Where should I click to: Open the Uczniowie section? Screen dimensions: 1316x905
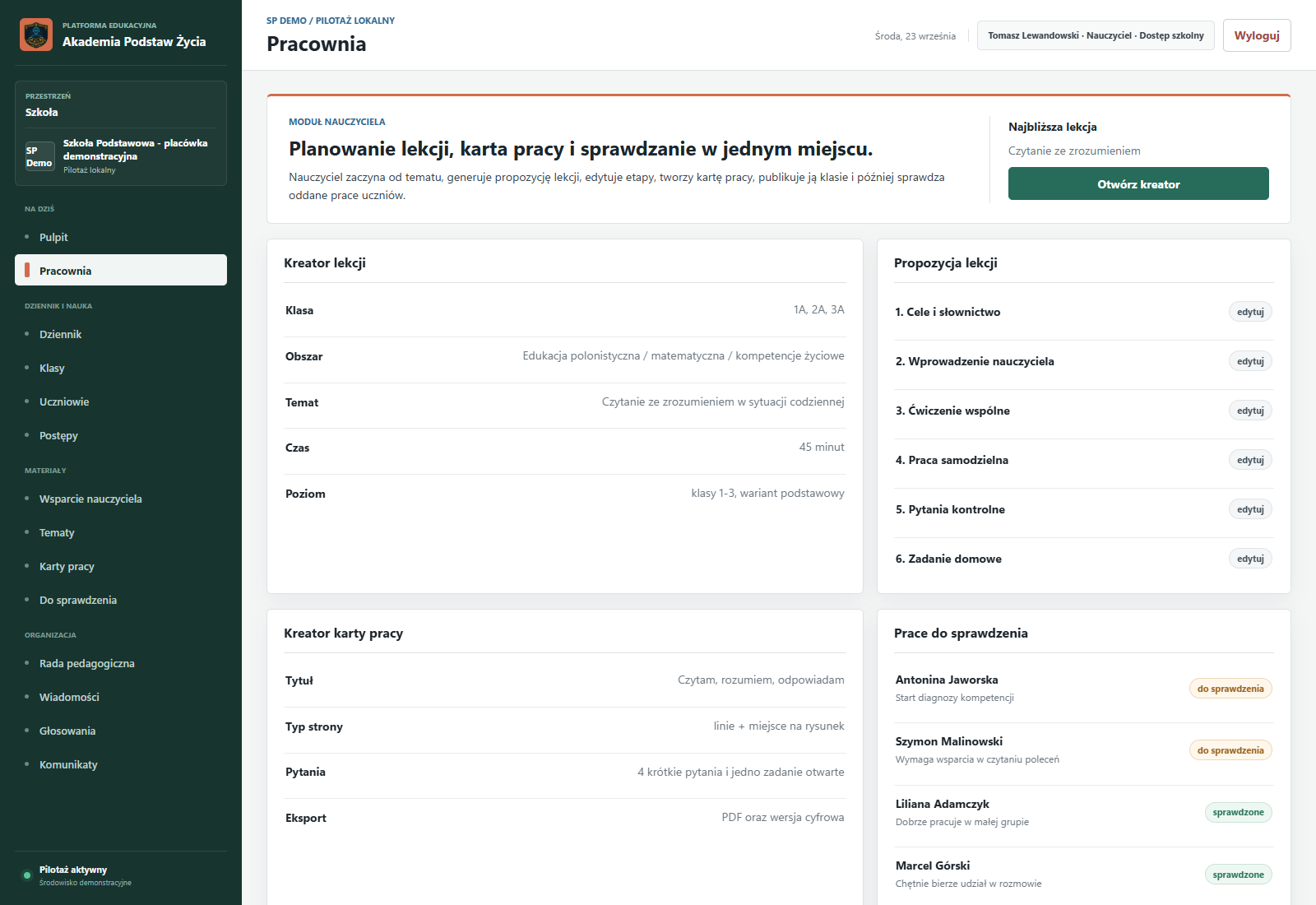tap(121, 401)
